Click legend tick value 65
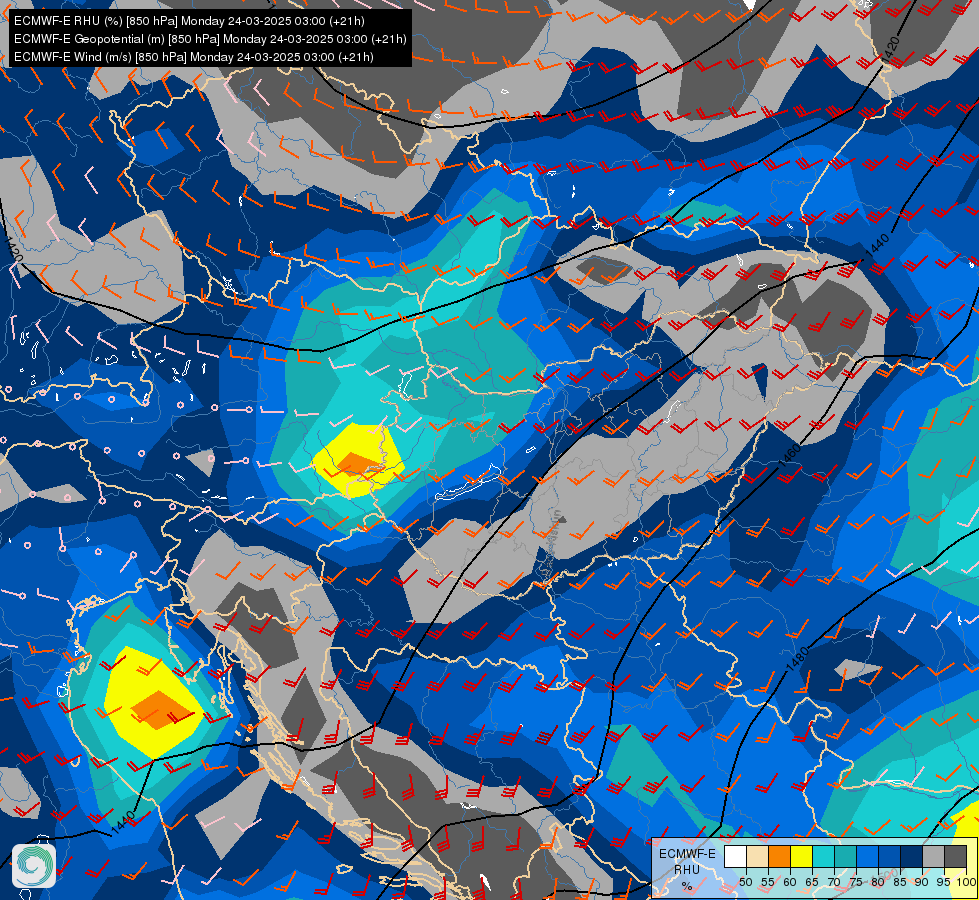979x900 pixels. (812, 882)
